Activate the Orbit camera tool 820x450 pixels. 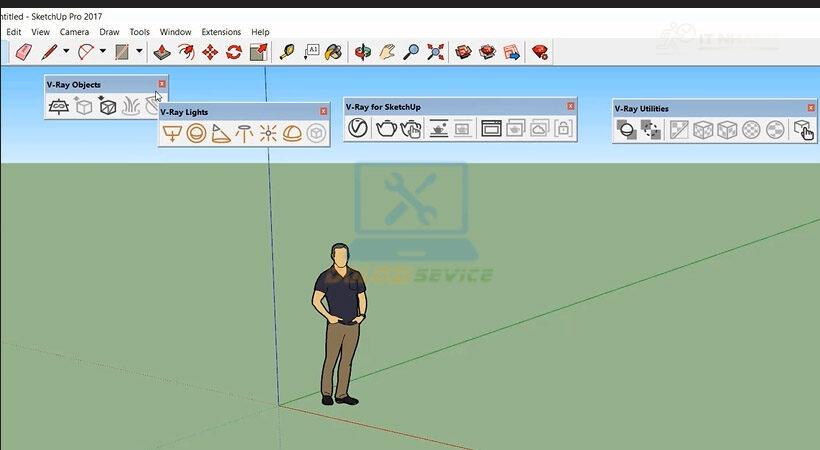click(x=362, y=52)
